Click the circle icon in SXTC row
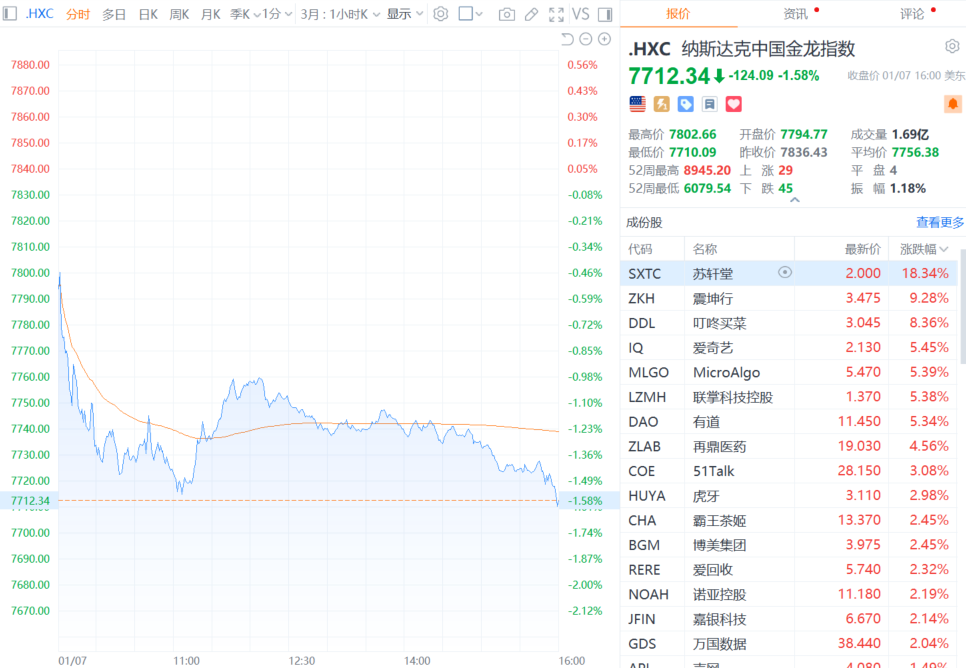This screenshot has width=966, height=668. 785,272
